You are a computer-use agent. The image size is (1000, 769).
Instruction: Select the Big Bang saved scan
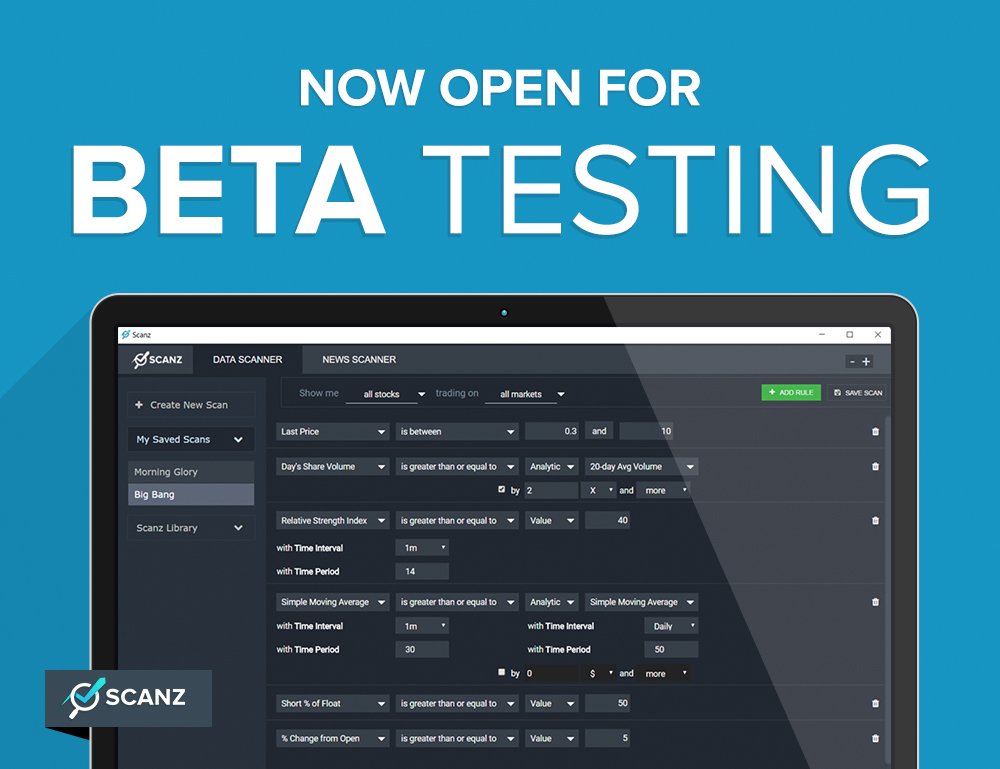point(191,494)
